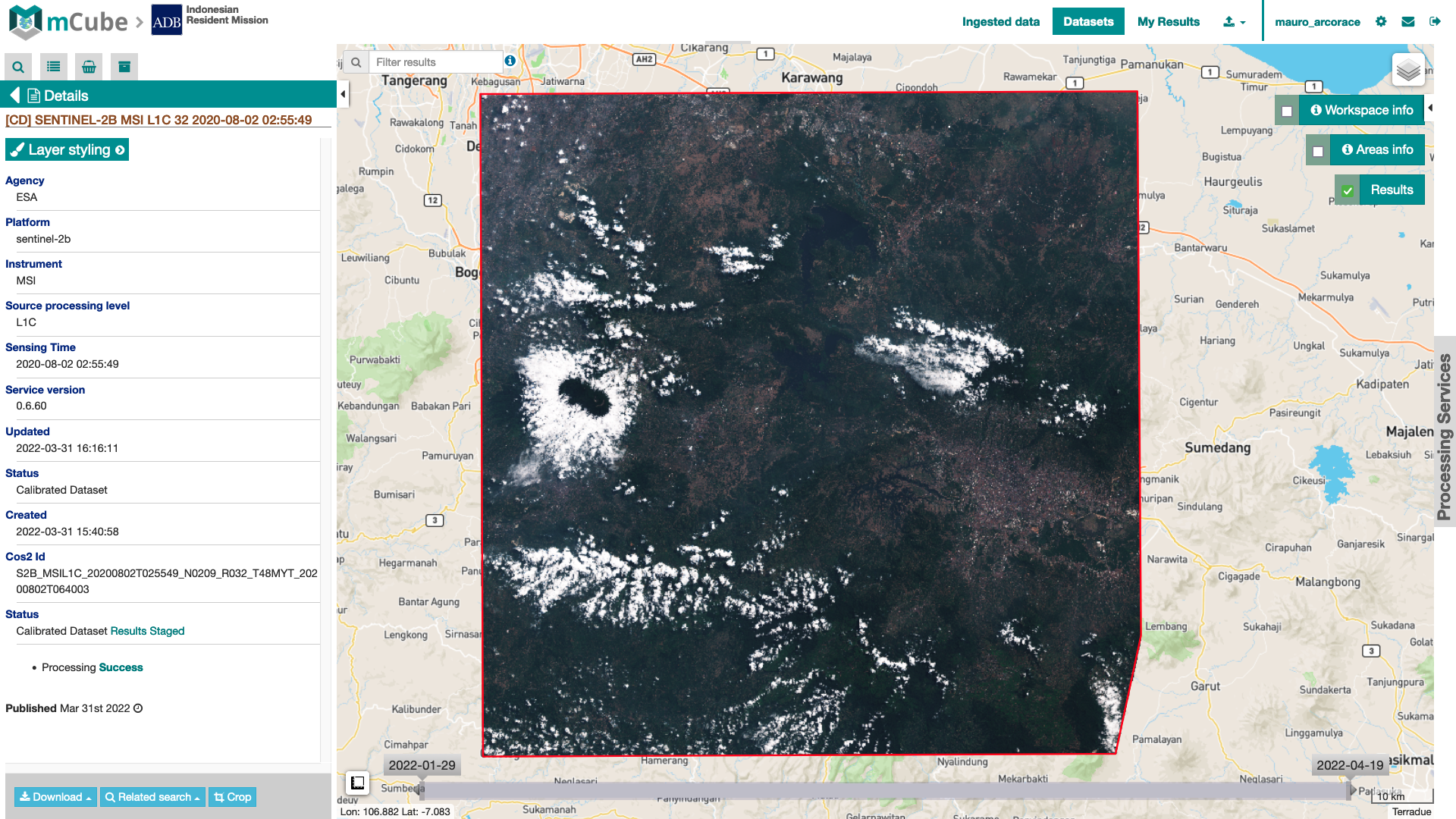Open the upload dropdown menu
The width and height of the screenshot is (1456, 819).
pos(1234,22)
